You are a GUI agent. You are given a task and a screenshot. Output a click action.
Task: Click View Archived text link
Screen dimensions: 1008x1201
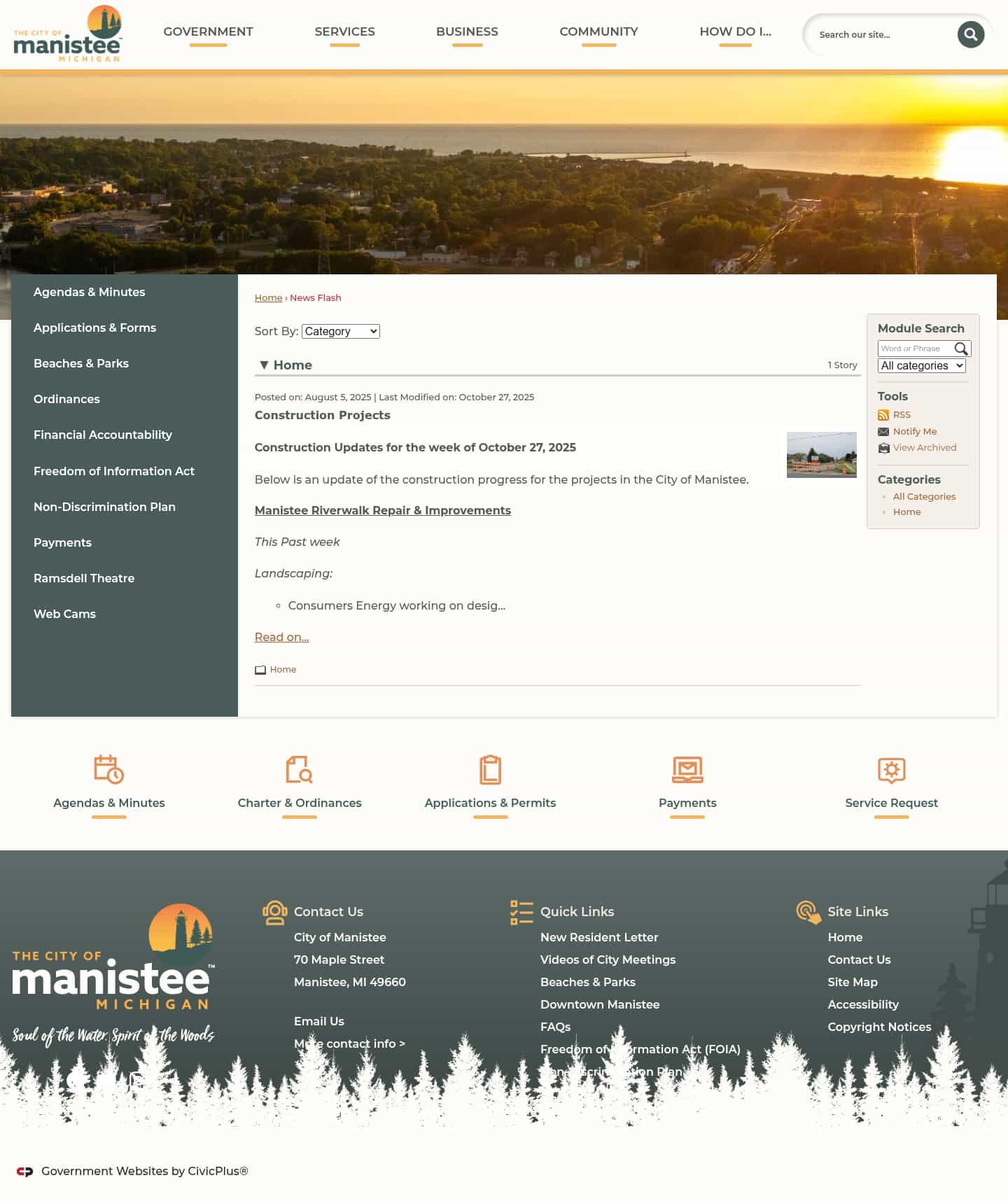[924, 448]
